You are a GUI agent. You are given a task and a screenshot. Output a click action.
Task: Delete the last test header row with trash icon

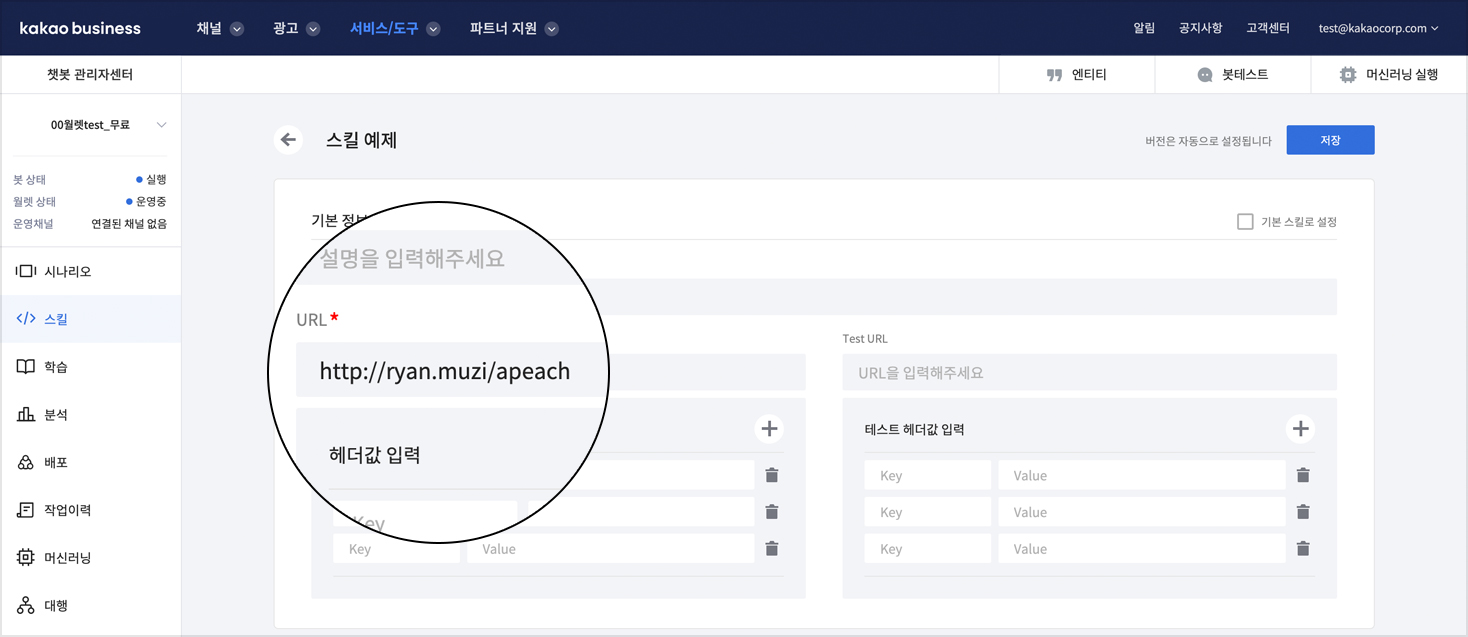(1303, 549)
